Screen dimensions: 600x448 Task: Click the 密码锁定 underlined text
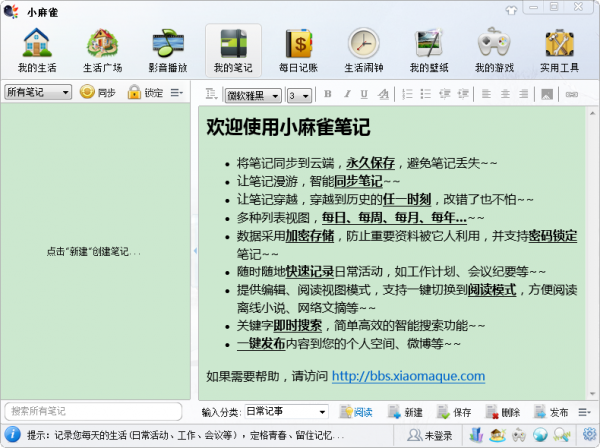553,236
